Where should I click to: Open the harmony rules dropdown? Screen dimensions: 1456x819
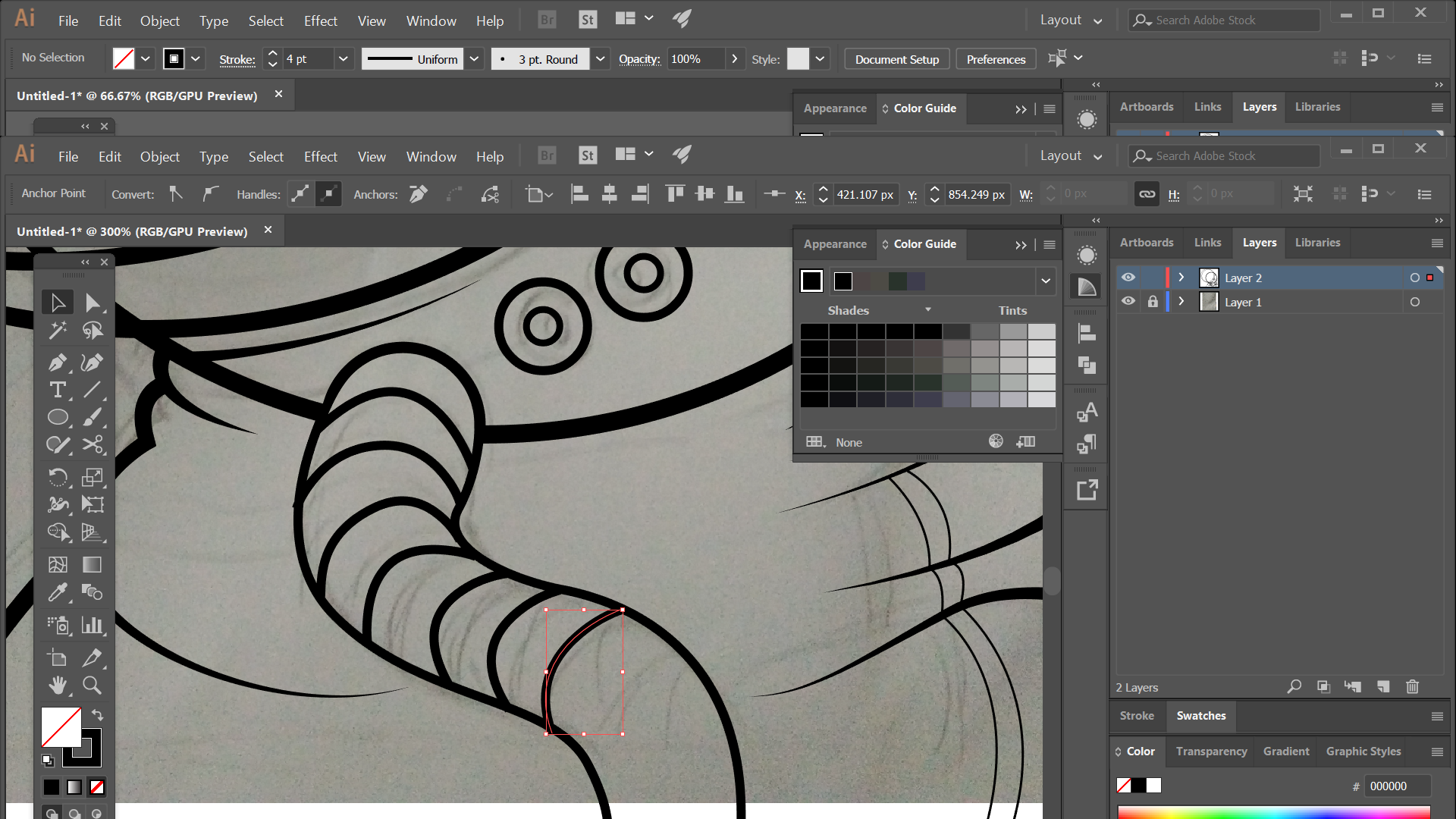coord(1045,281)
